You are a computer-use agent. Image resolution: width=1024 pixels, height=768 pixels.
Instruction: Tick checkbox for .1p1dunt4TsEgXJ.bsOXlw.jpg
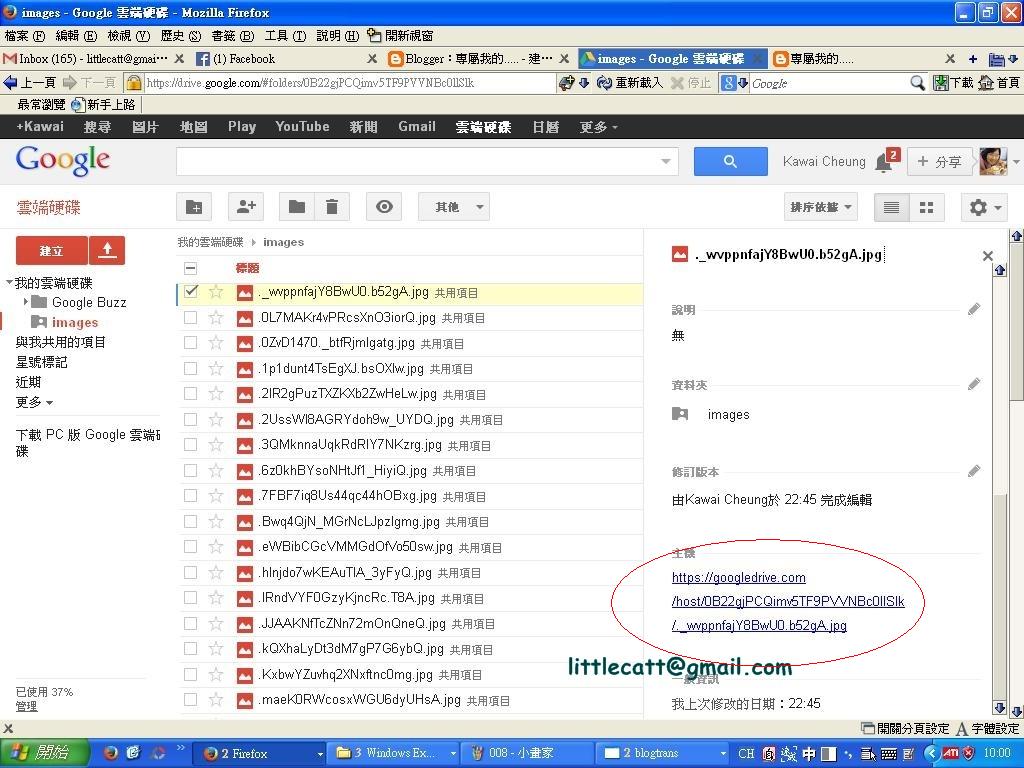click(x=191, y=368)
